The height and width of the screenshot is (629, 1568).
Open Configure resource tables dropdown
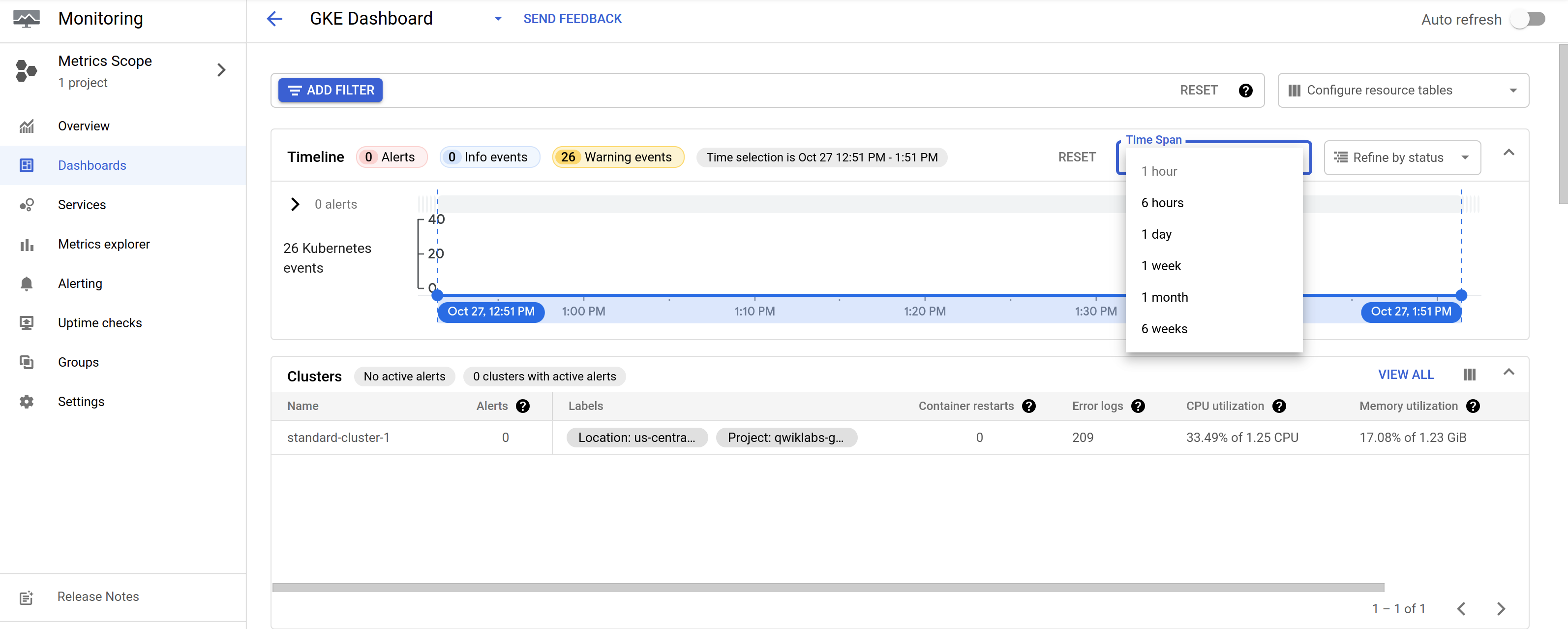click(1402, 90)
